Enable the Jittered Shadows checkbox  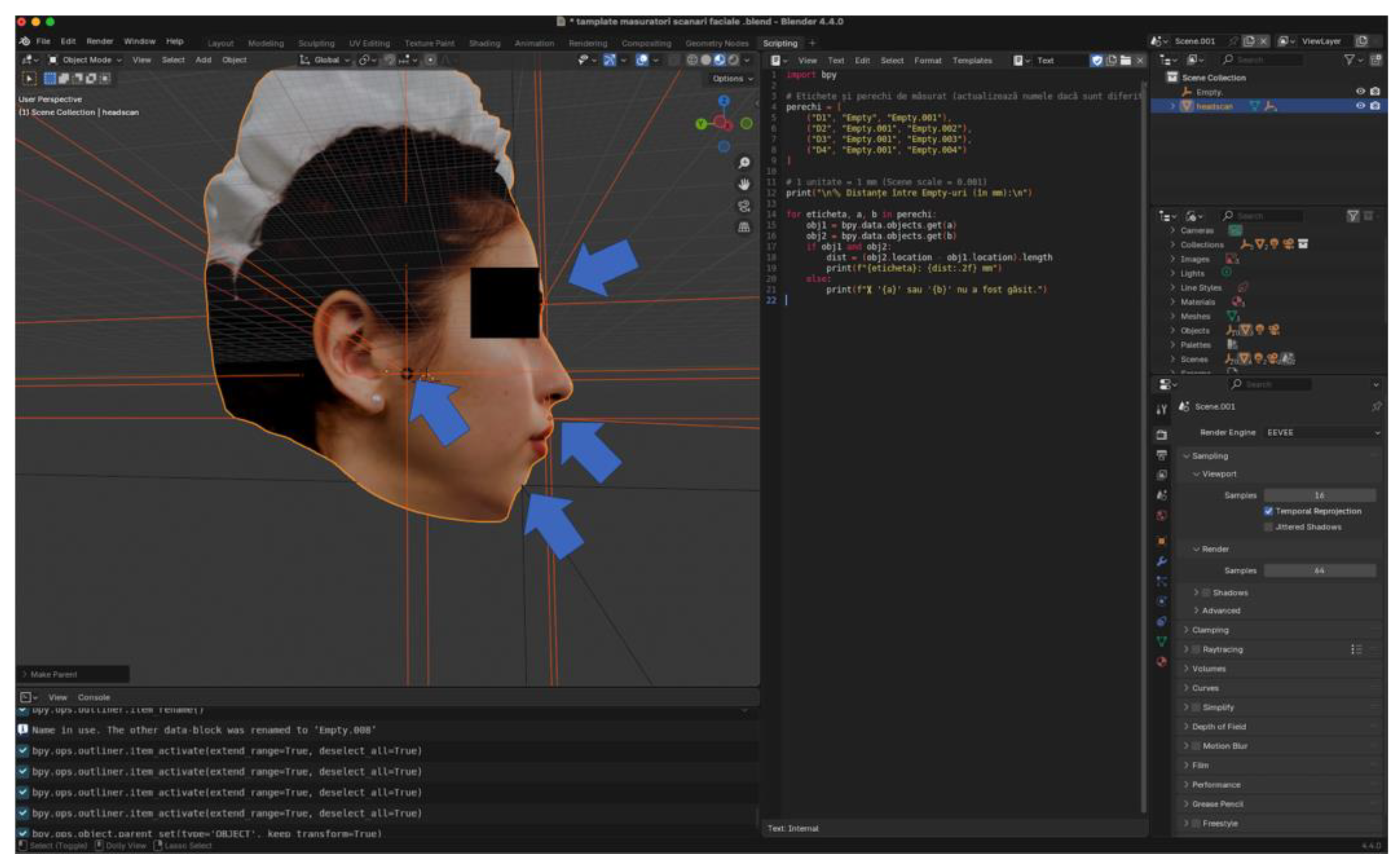(1268, 527)
